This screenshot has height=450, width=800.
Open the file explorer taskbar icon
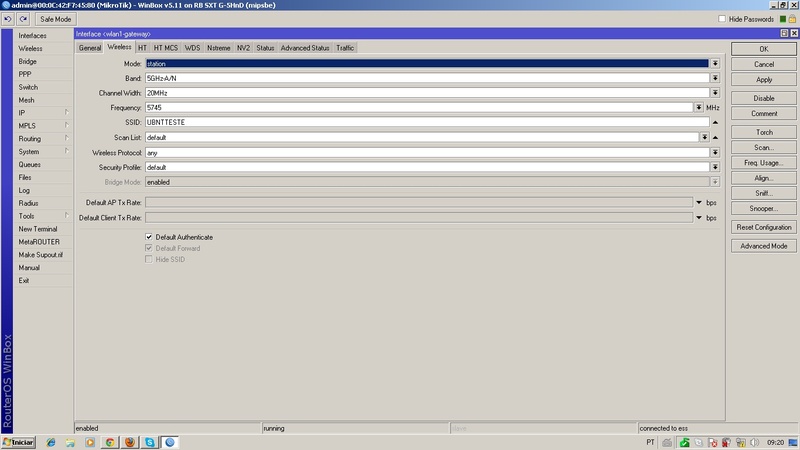(x=70, y=442)
